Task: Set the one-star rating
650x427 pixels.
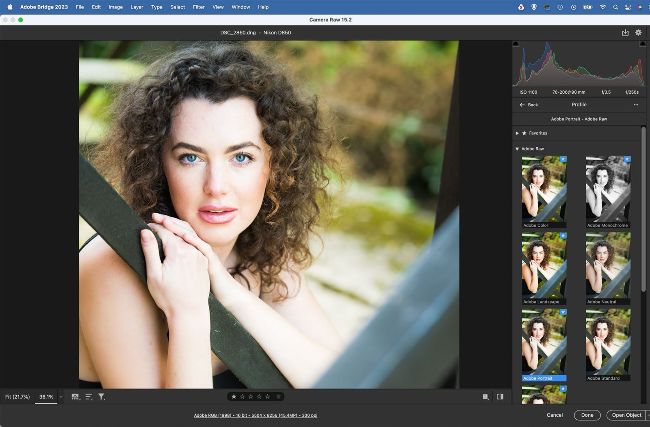Action: 234,397
